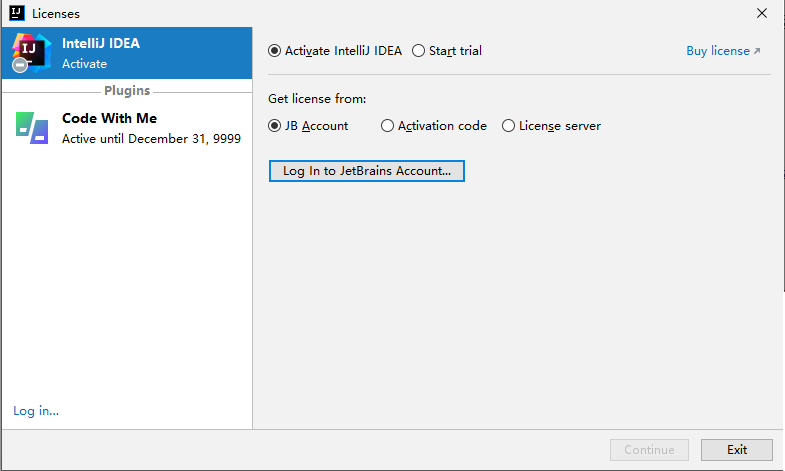785x471 pixels.
Task: Click the 'Get license from:' label
Action: [x=317, y=99]
